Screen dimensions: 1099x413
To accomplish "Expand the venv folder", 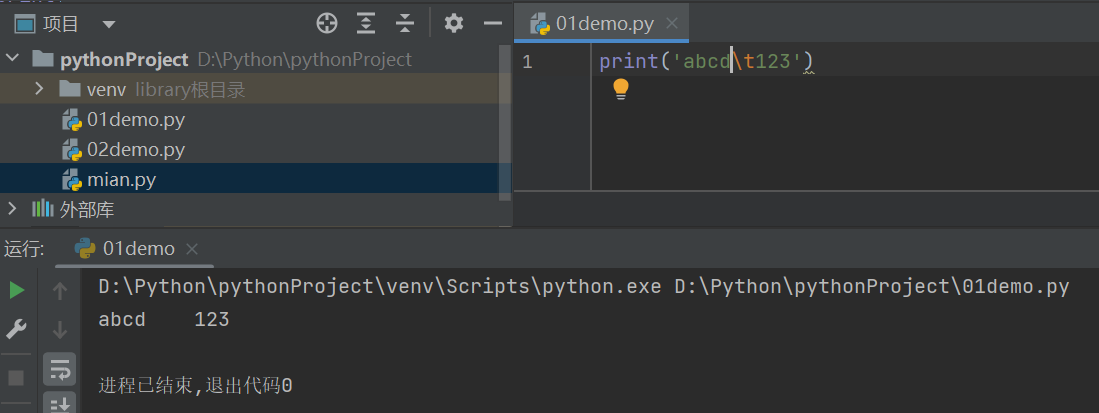I will (39, 89).
